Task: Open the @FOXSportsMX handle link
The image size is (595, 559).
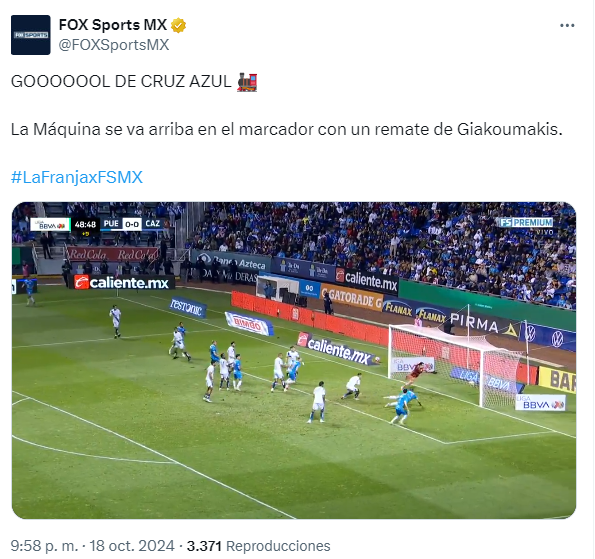Action: click(114, 45)
